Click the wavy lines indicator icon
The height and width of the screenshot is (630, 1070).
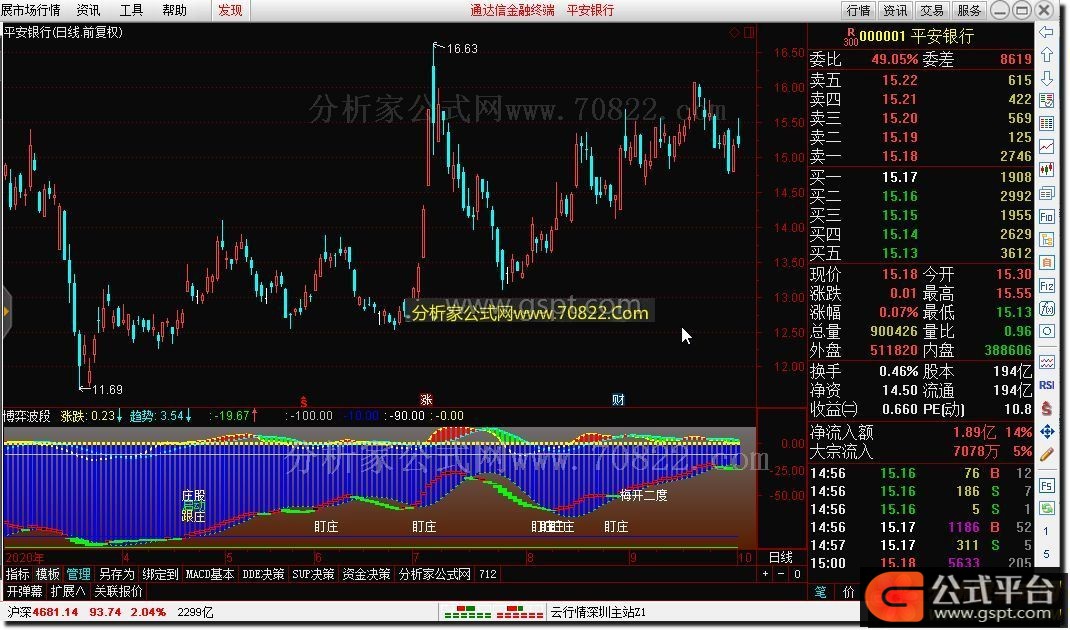coord(1046,362)
